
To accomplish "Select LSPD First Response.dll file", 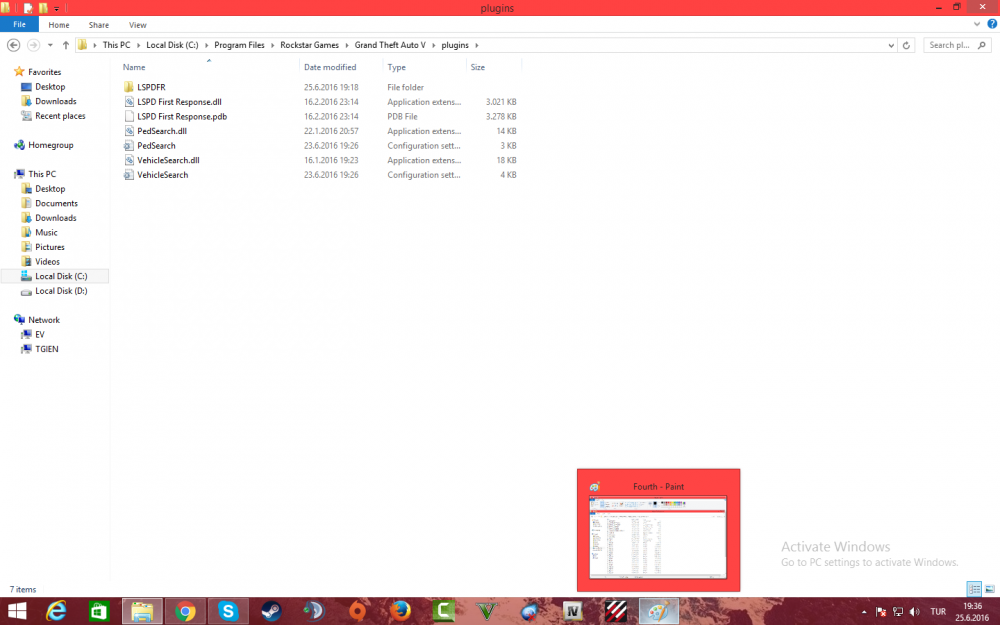I will click(179, 102).
